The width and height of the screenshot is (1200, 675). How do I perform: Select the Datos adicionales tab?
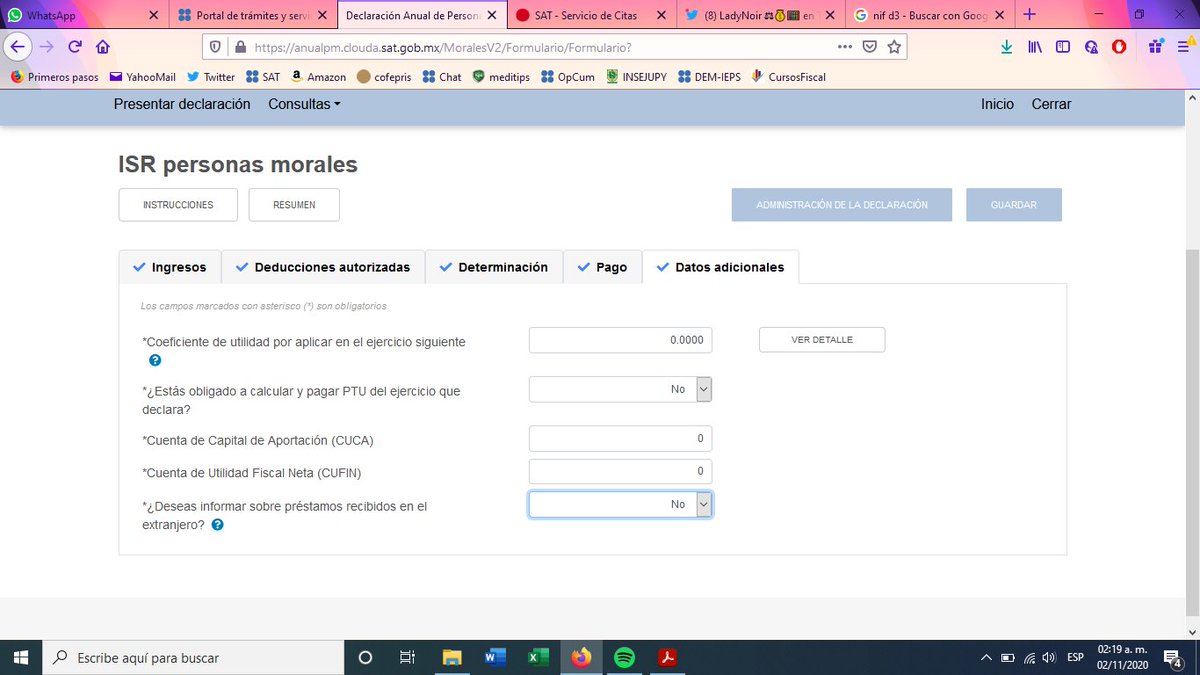pos(720,267)
